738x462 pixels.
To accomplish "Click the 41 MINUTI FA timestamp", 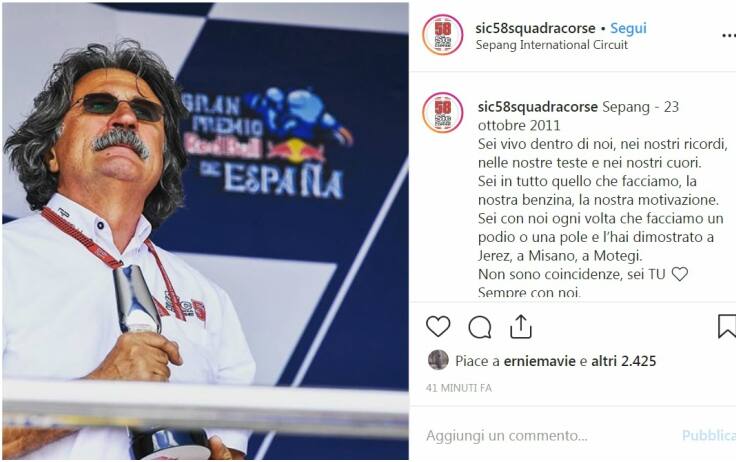I will pos(459,388).
